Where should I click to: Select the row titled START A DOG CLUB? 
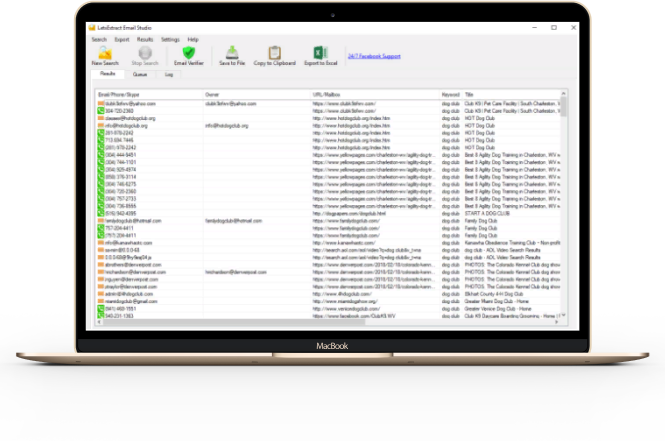click(x=487, y=213)
